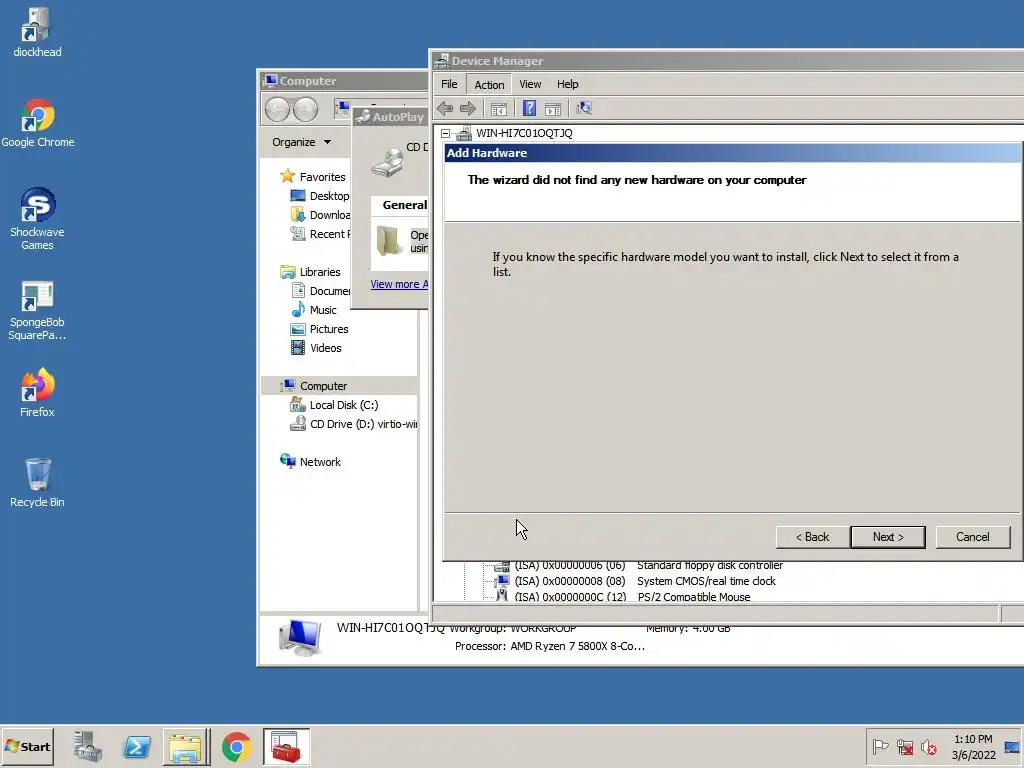Collapse the WIN-HI7C01OQTJQ tree node
The image size is (1024, 768).
(445, 133)
